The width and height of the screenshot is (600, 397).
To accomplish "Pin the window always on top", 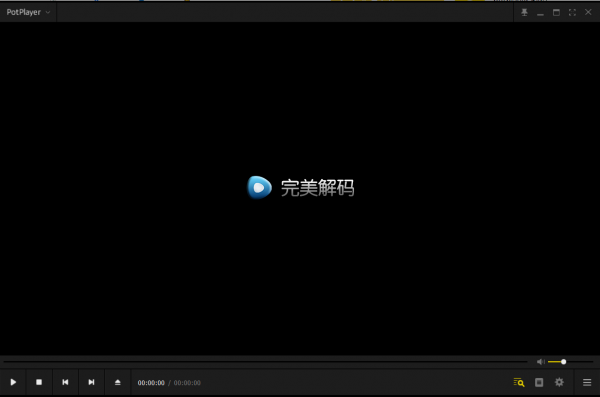I will click(x=524, y=13).
